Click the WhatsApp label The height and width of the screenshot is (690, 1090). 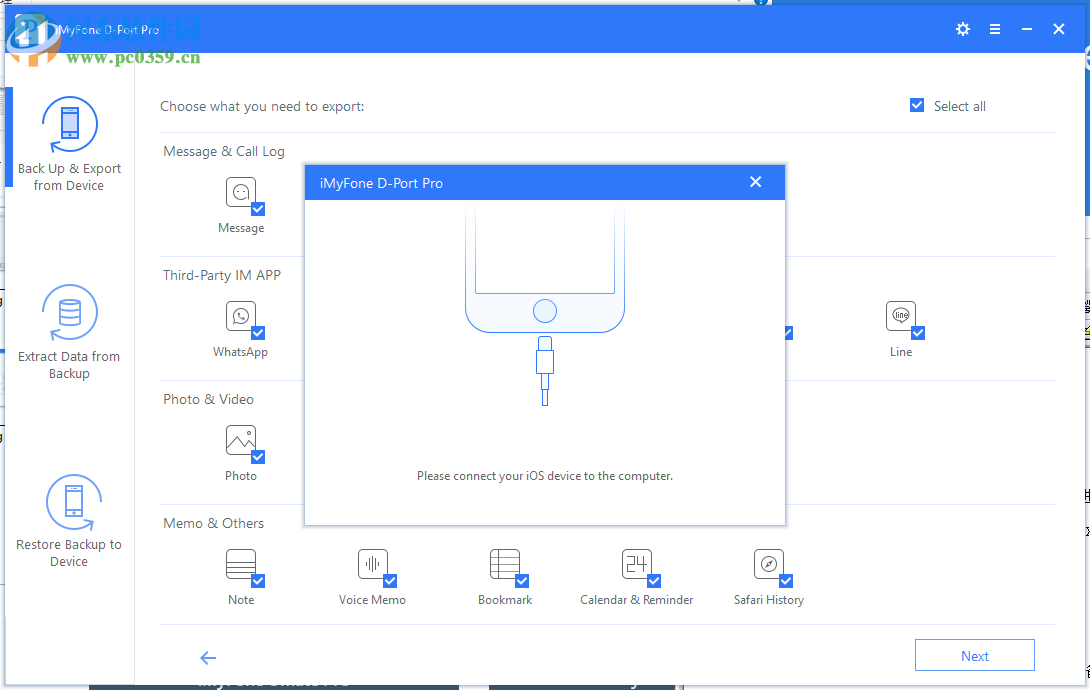click(x=241, y=352)
